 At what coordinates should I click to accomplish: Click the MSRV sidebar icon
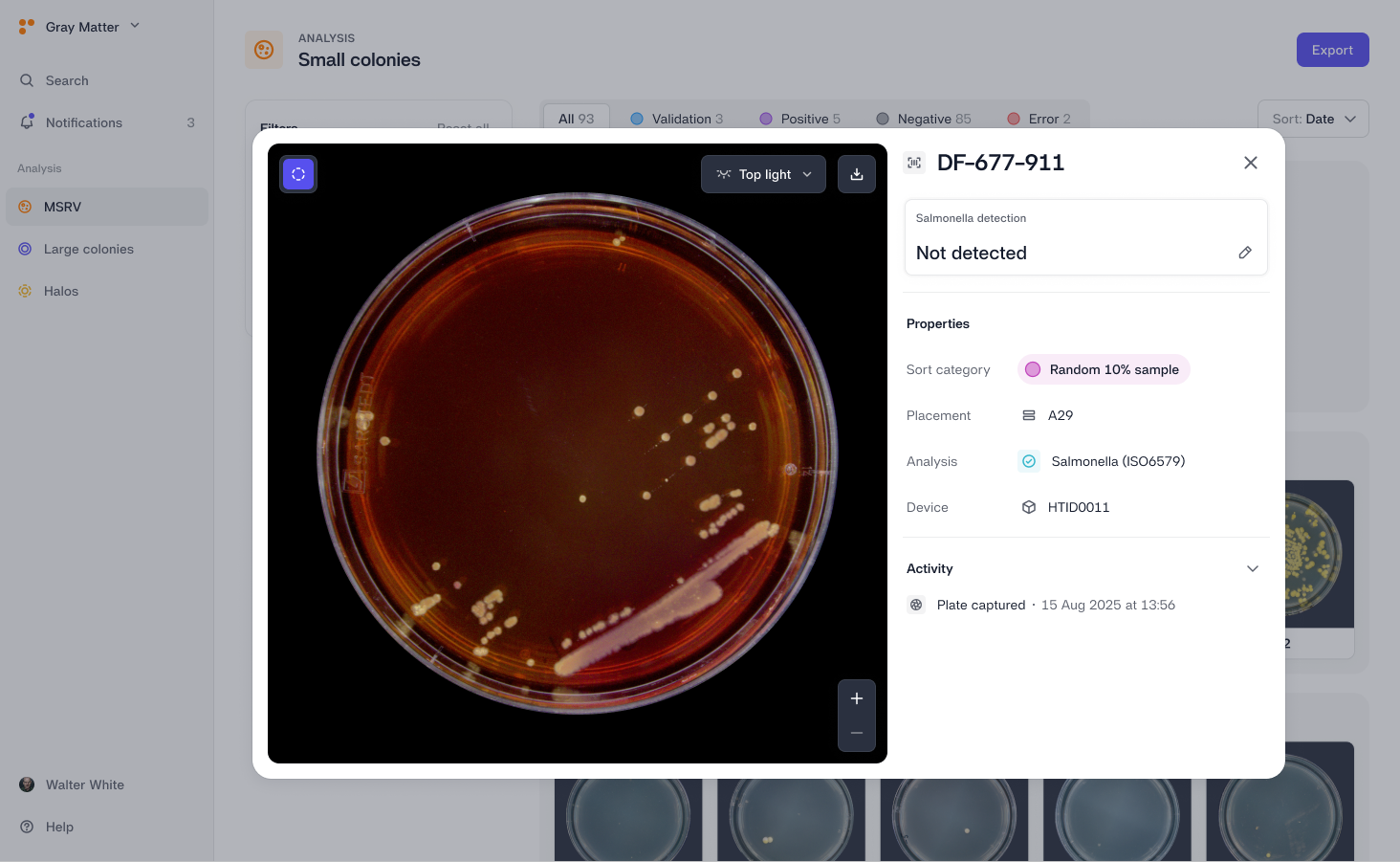tap(25, 207)
